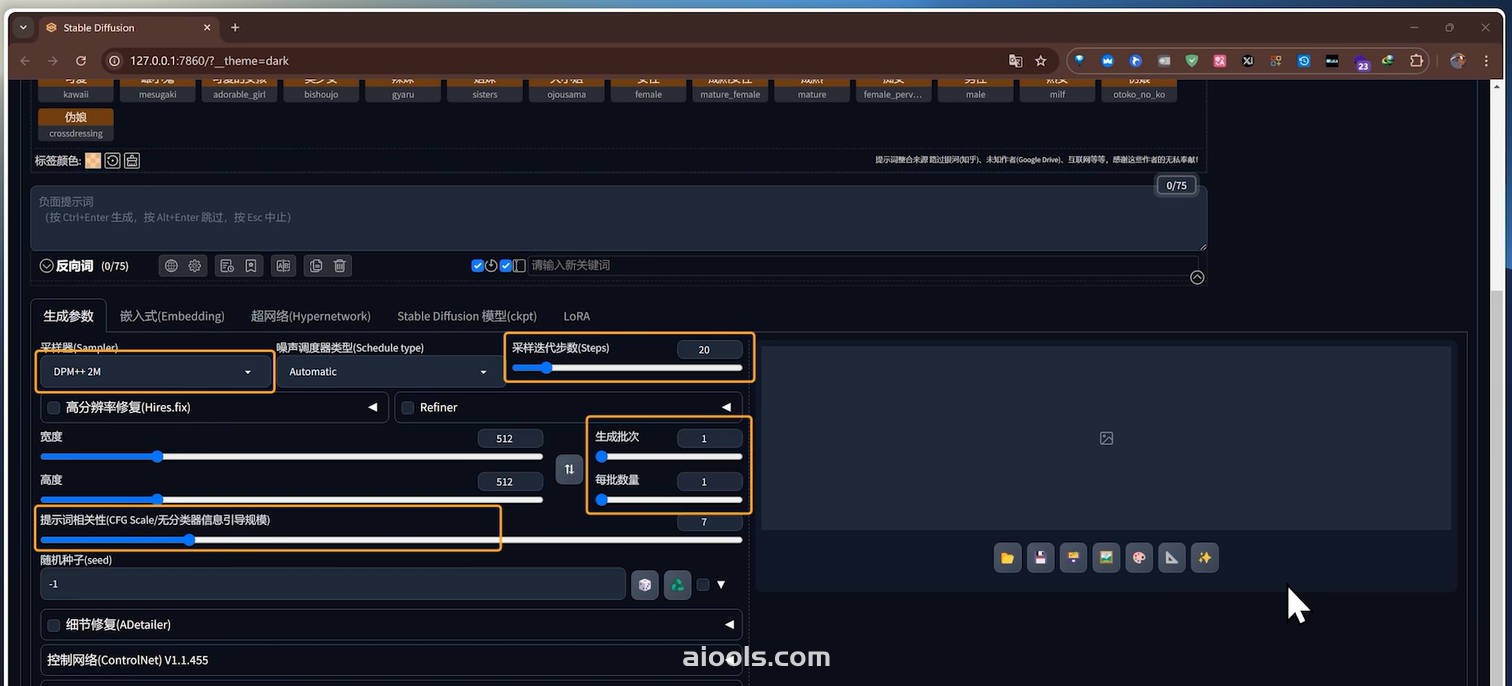Screen dimensions: 1512x686
Task: Adjust the 宽度 width slider
Action: tap(291, 457)
